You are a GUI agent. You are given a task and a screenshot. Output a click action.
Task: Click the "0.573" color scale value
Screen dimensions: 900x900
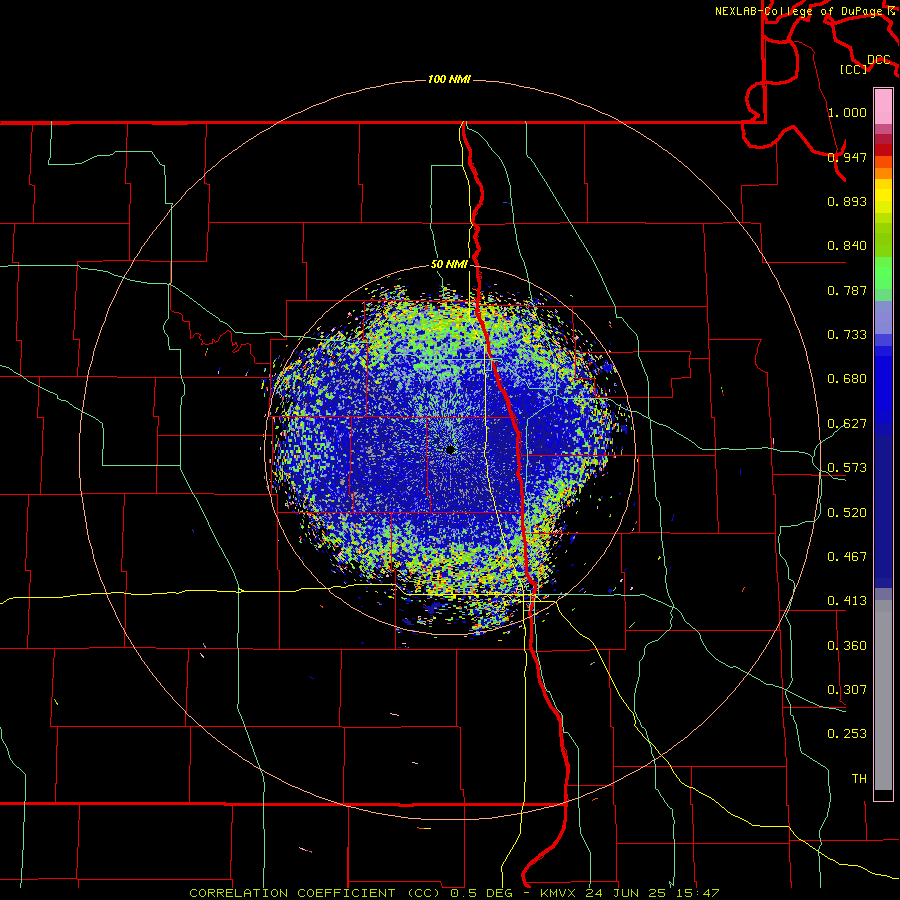847,468
